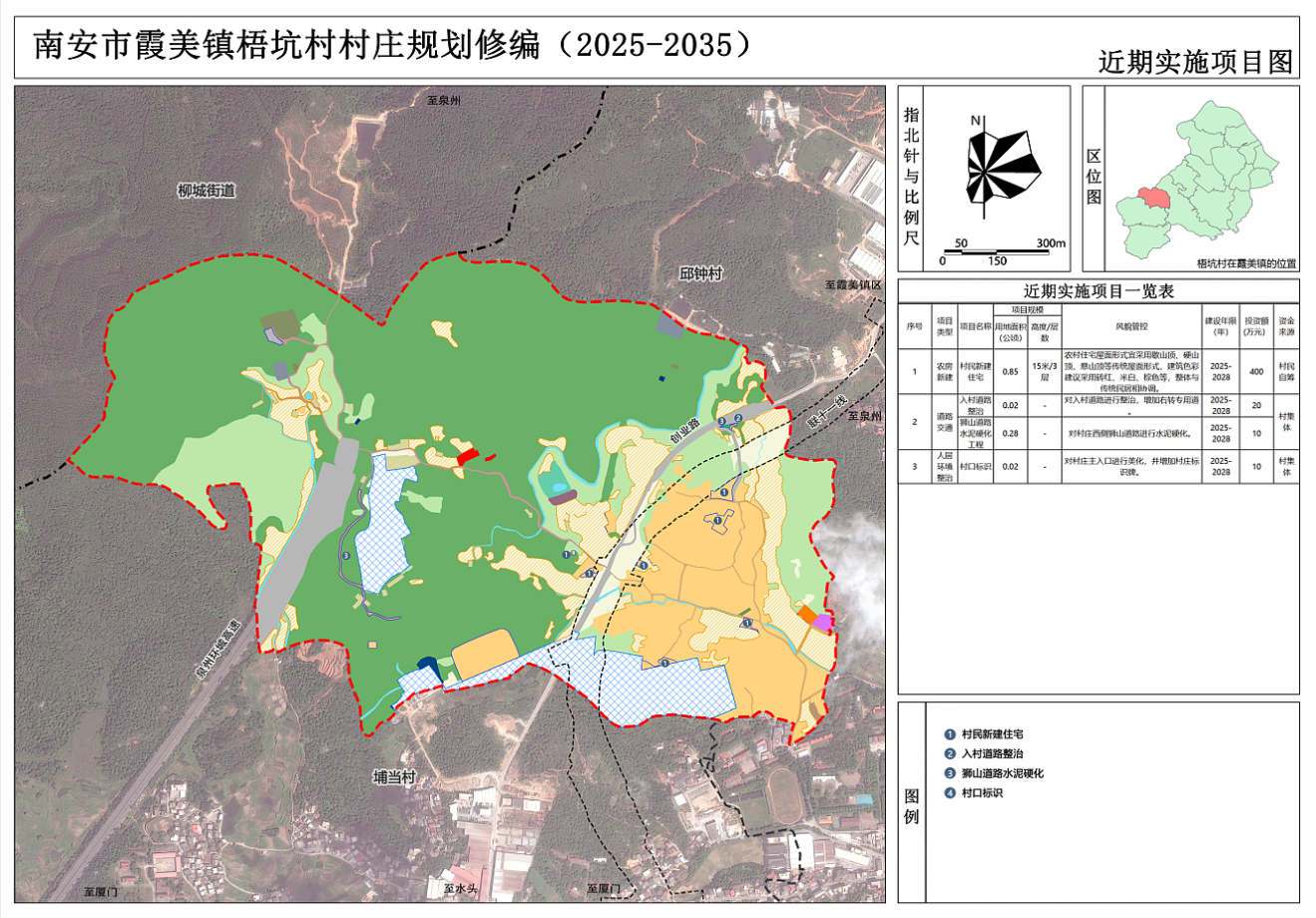The height and width of the screenshot is (918, 1316).
Task: Click legend icon 3 for 狮山道路水泥硬化
Action: (x=950, y=773)
